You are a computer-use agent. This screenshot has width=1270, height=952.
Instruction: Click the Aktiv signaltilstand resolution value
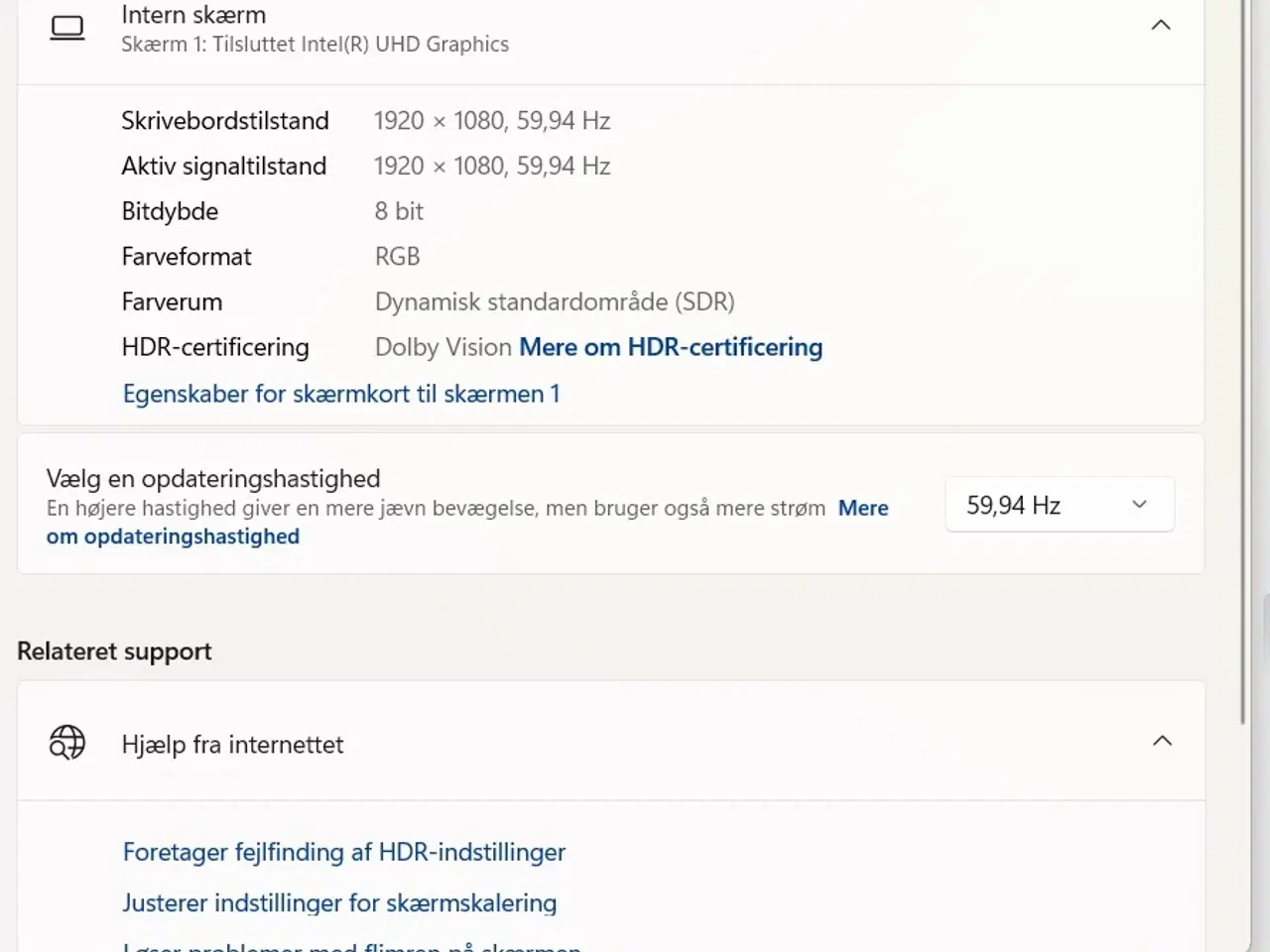pyautogui.click(x=491, y=166)
